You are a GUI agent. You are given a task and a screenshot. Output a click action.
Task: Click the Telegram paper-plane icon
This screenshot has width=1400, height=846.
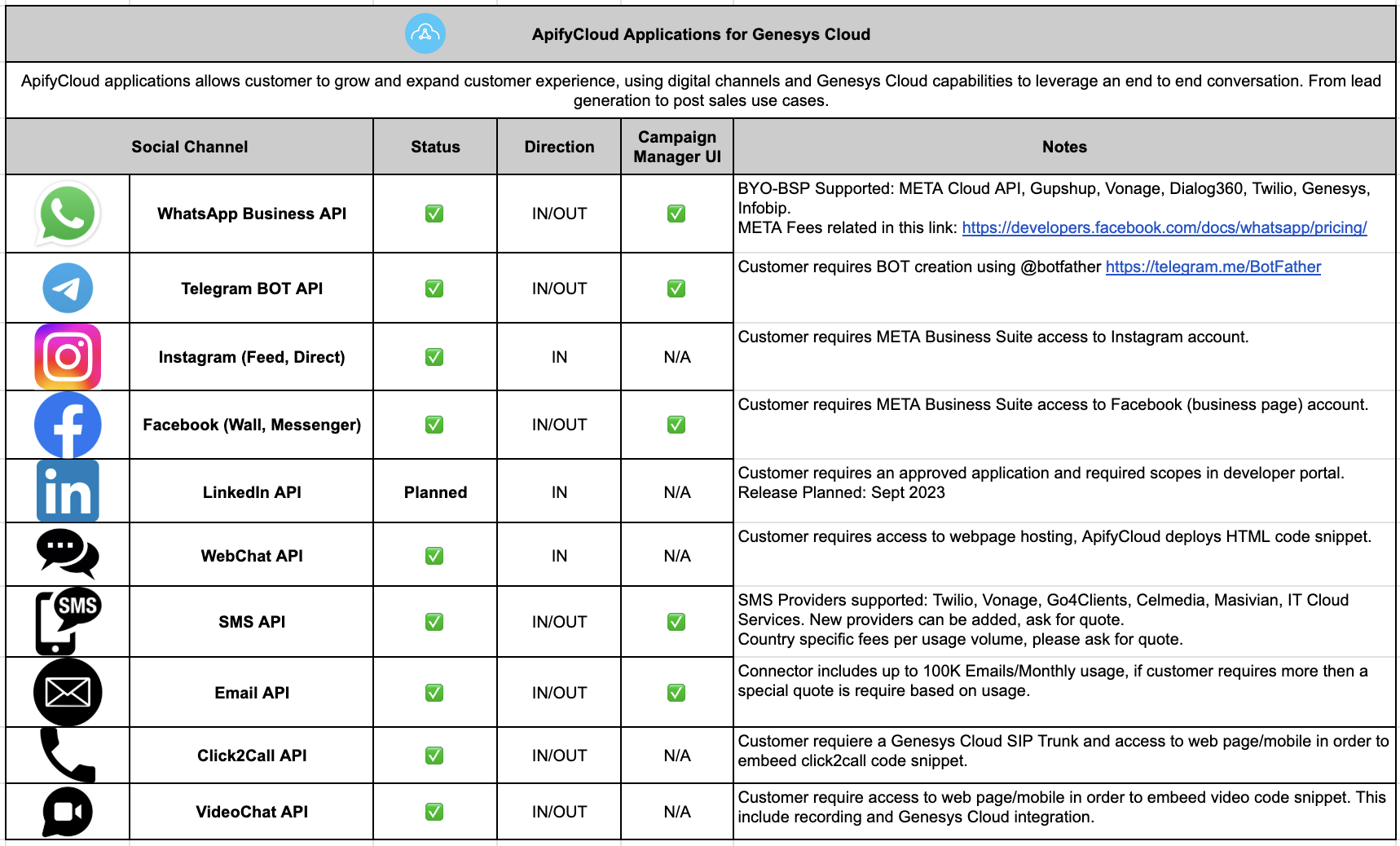coord(68,288)
